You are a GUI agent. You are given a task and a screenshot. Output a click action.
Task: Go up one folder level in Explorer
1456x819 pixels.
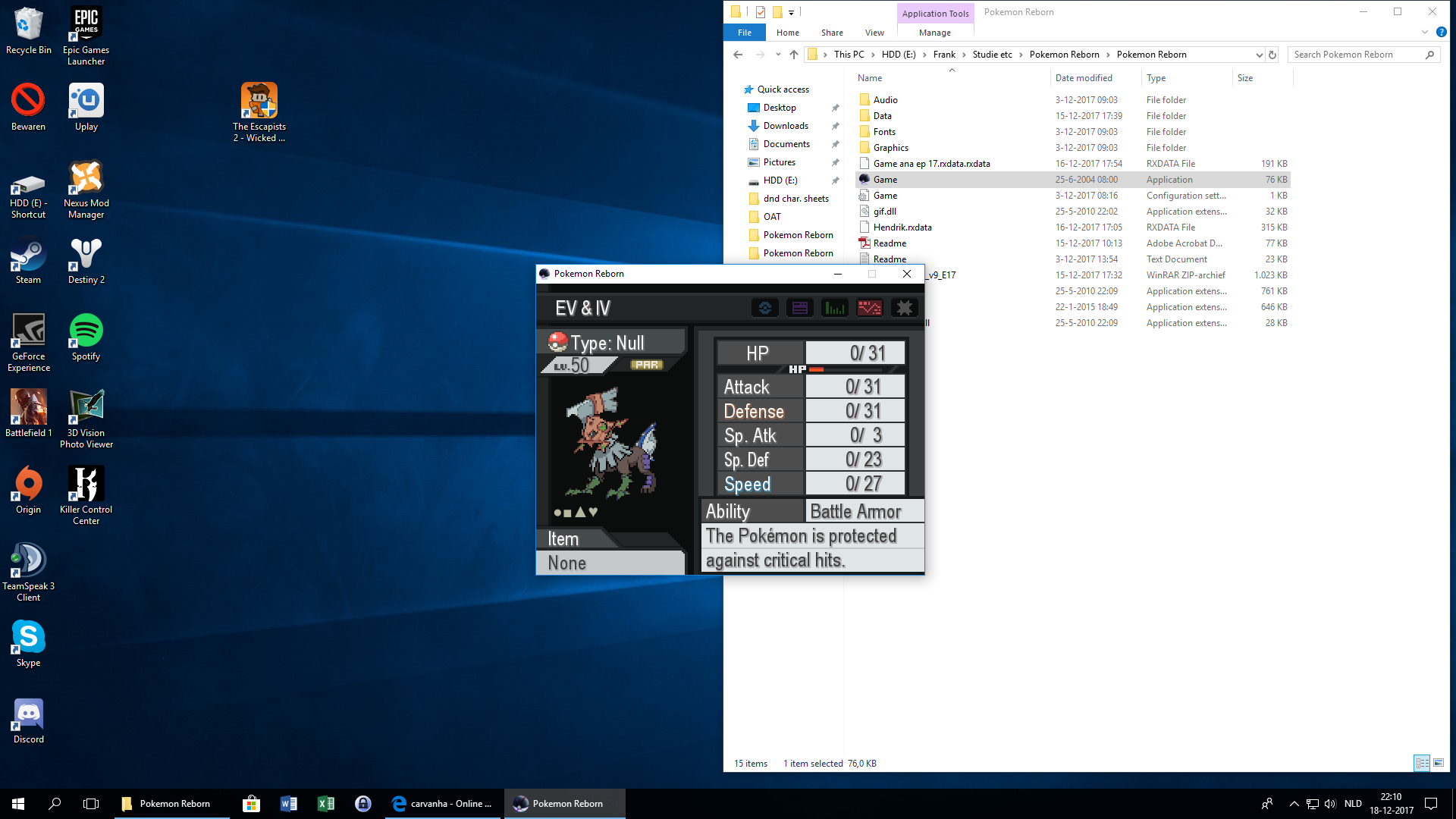(x=794, y=55)
